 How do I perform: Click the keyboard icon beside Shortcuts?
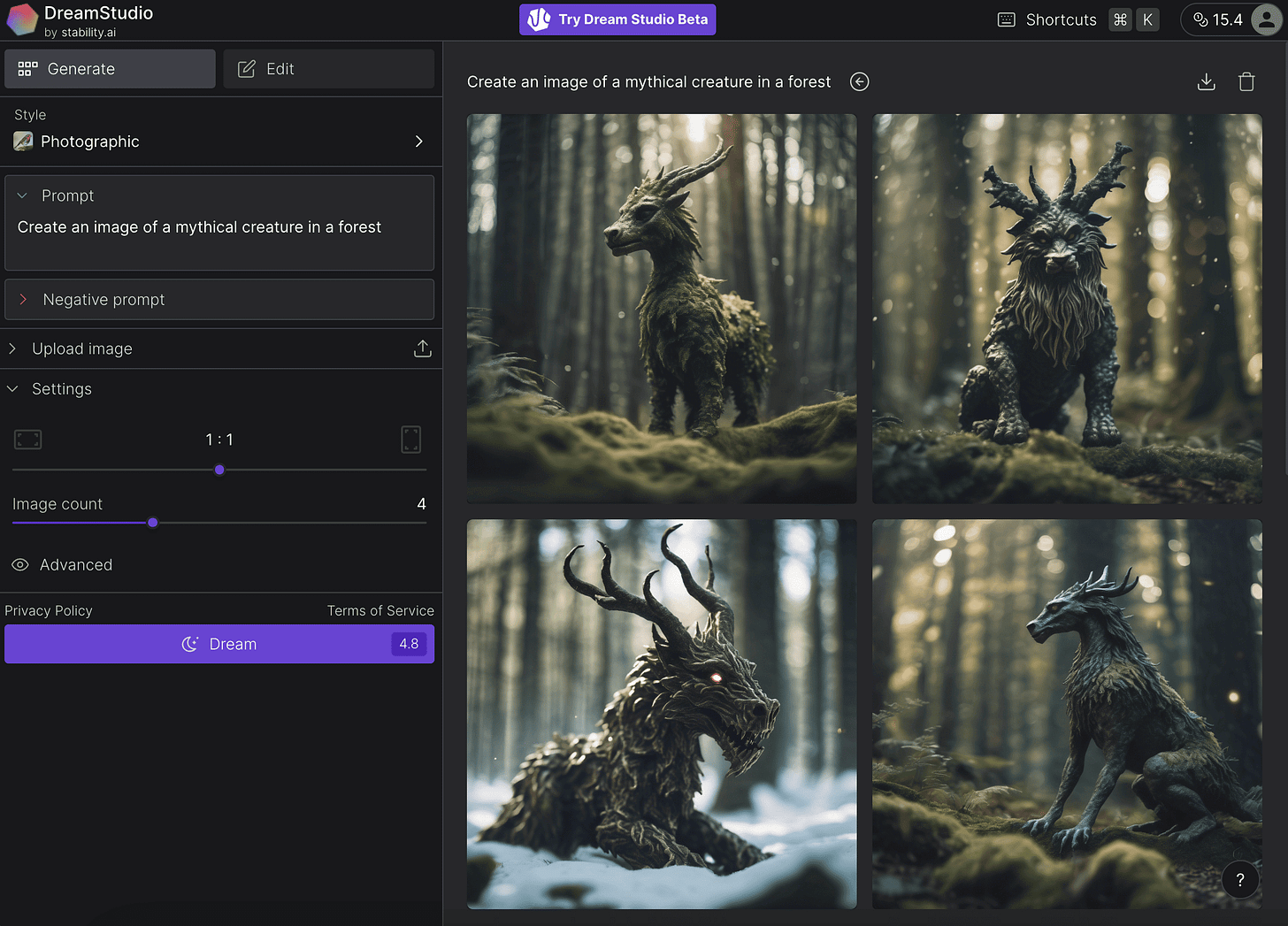[x=1006, y=19]
